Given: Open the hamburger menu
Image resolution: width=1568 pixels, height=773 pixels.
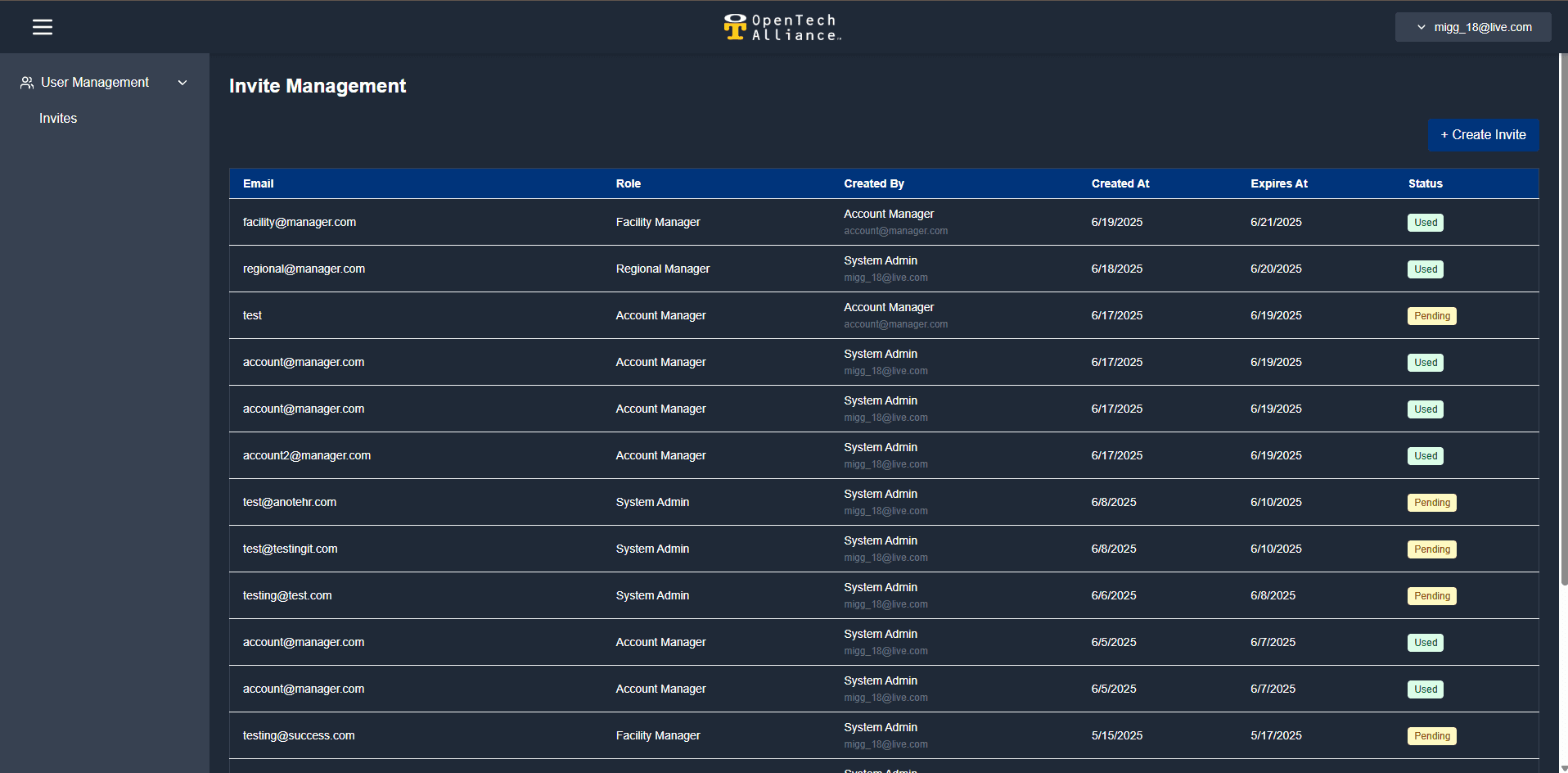Looking at the screenshot, I should (x=43, y=27).
